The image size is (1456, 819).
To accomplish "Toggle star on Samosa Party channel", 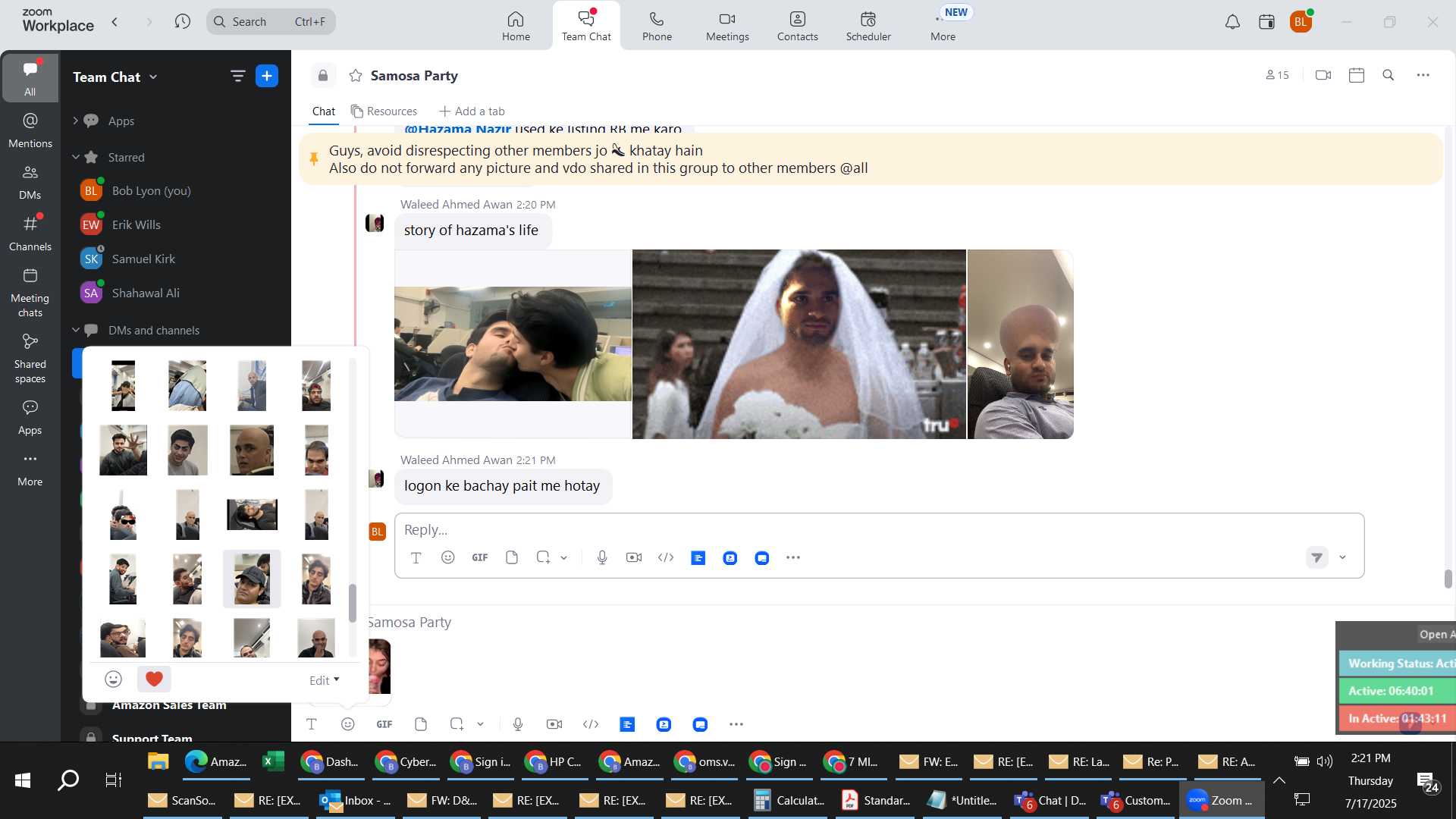I will pos(355,75).
